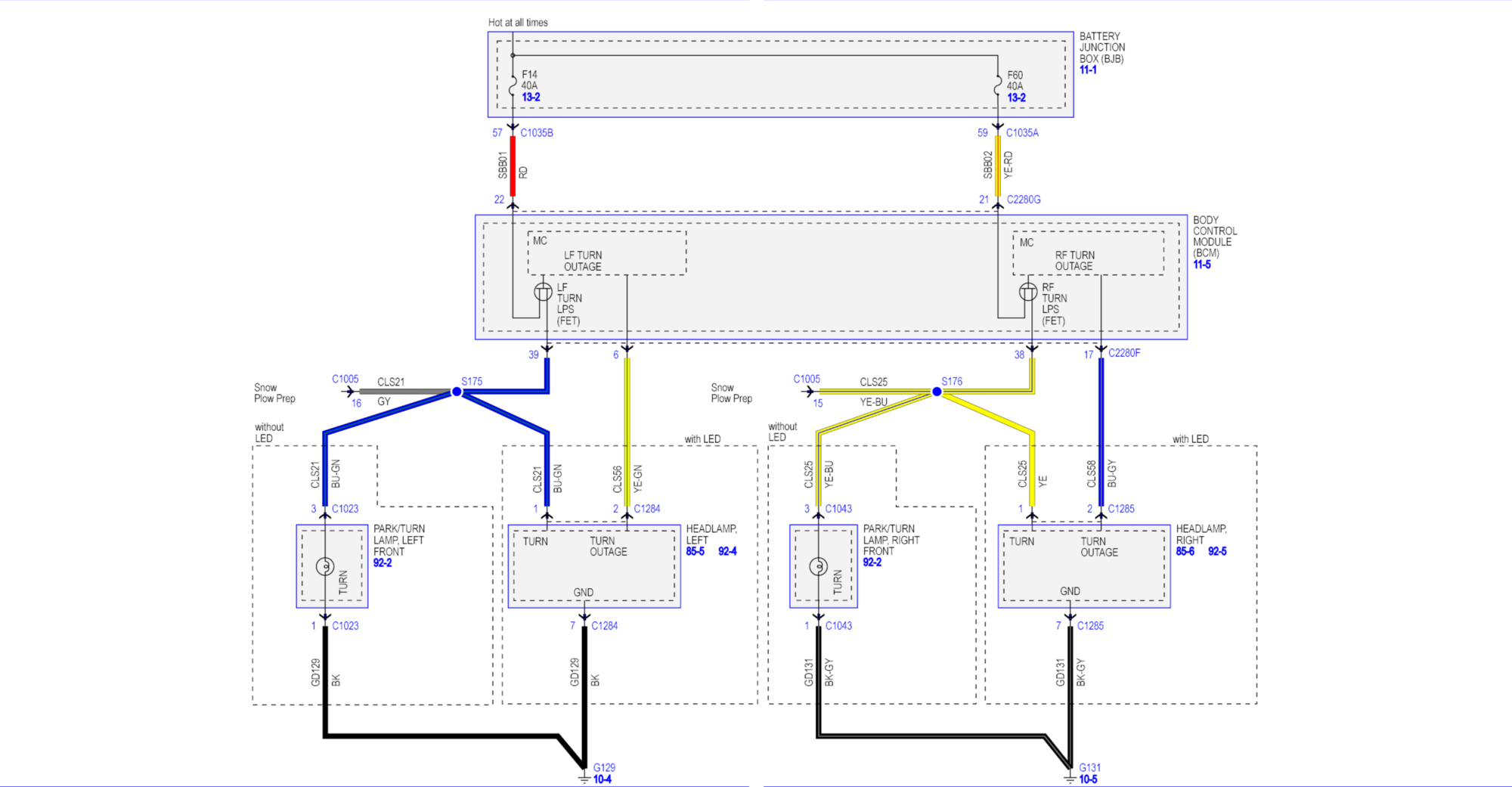
Task: Select the HEADLAMP, LEFT component block
Action: 594,565
